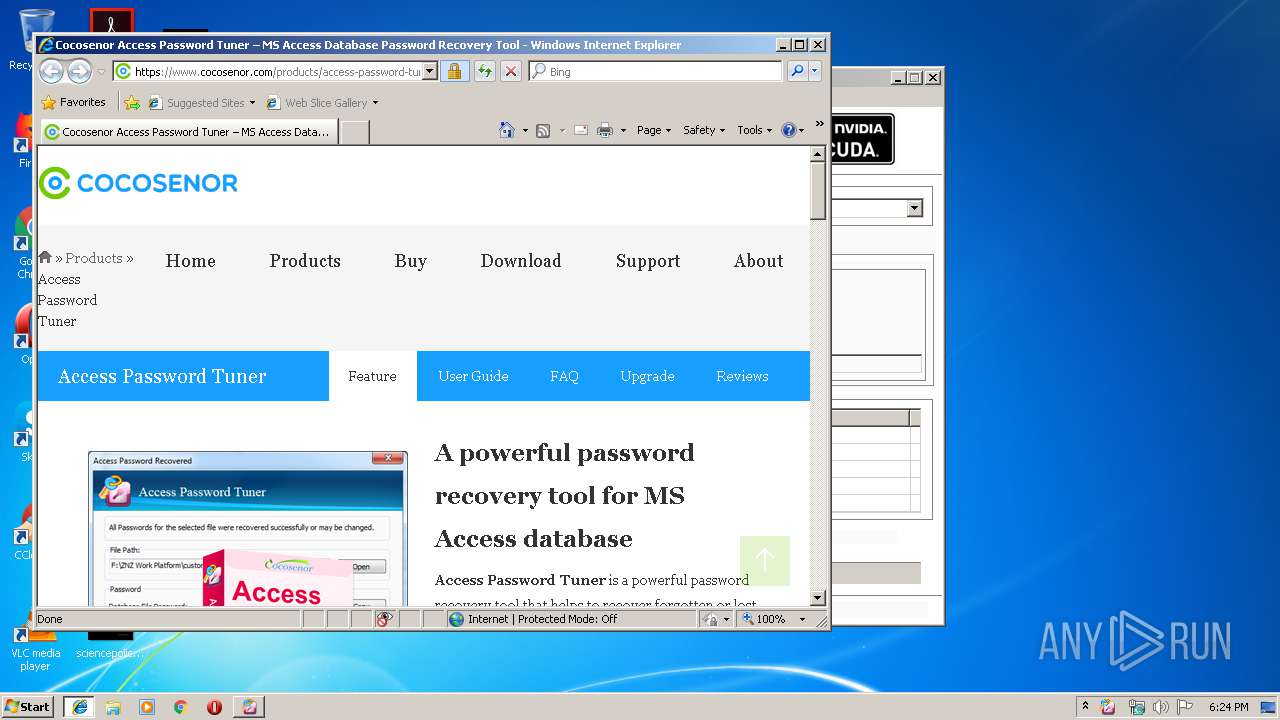Open the Products site menu
The image size is (1280, 720).
[x=305, y=261]
